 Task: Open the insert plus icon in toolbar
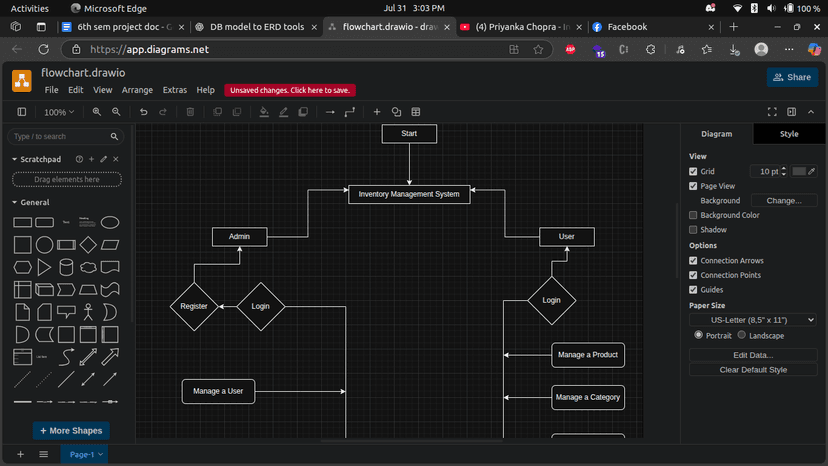(377, 112)
